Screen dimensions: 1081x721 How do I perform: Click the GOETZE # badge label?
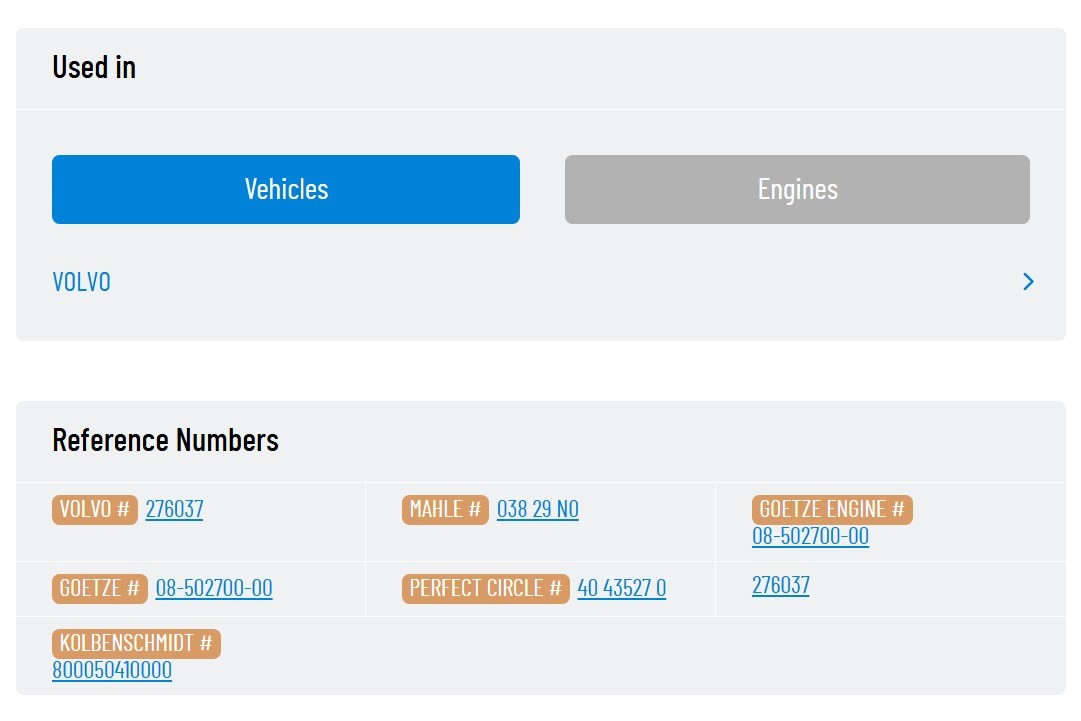point(100,589)
